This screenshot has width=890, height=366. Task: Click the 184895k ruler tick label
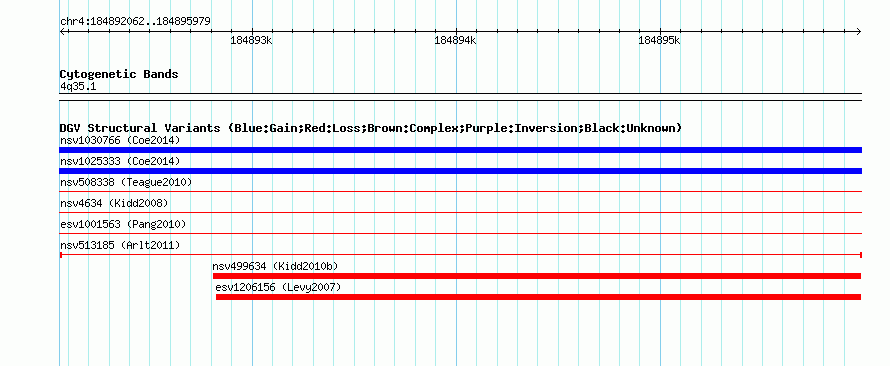[x=659, y=40]
